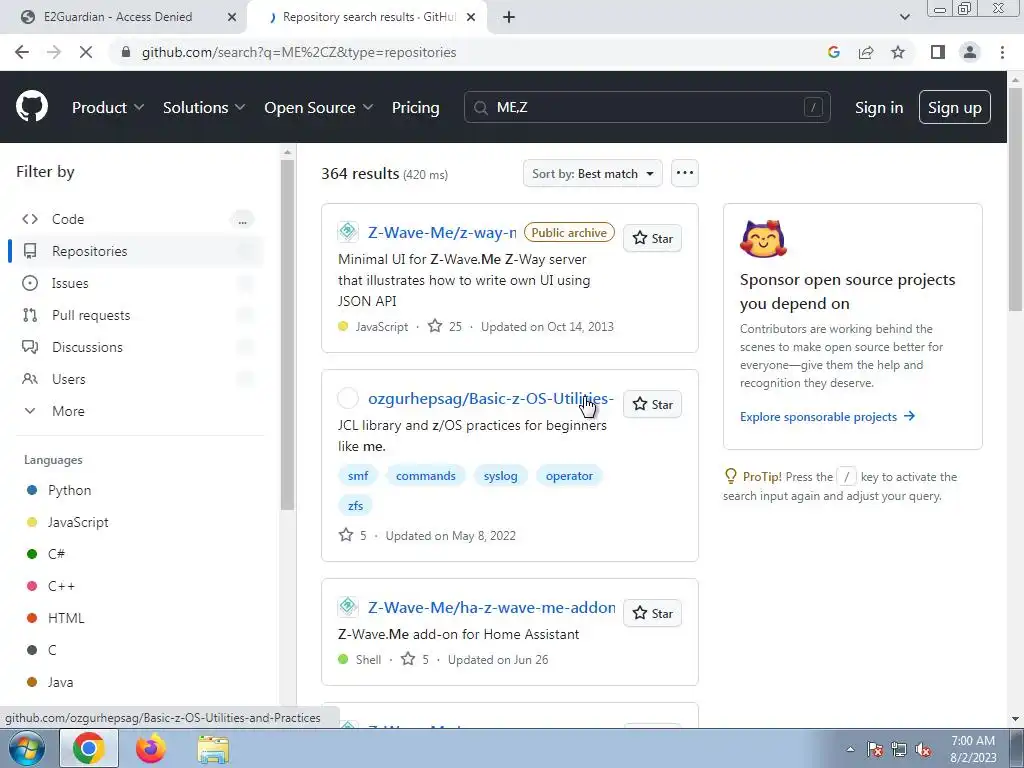Click the GitHub Octocat logo
Image resolution: width=1024 pixels, height=768 pixels.
(x=32, y=107)
